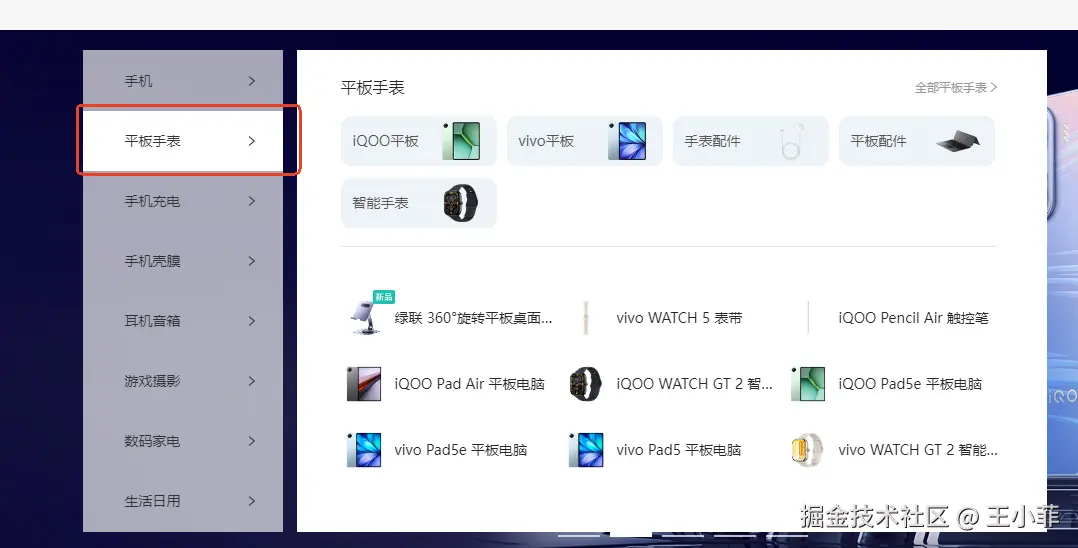Open iQOO WATCH GT 2 product link
The height and width of the screenshot is (548, 1078).
[x=694, y=384]
